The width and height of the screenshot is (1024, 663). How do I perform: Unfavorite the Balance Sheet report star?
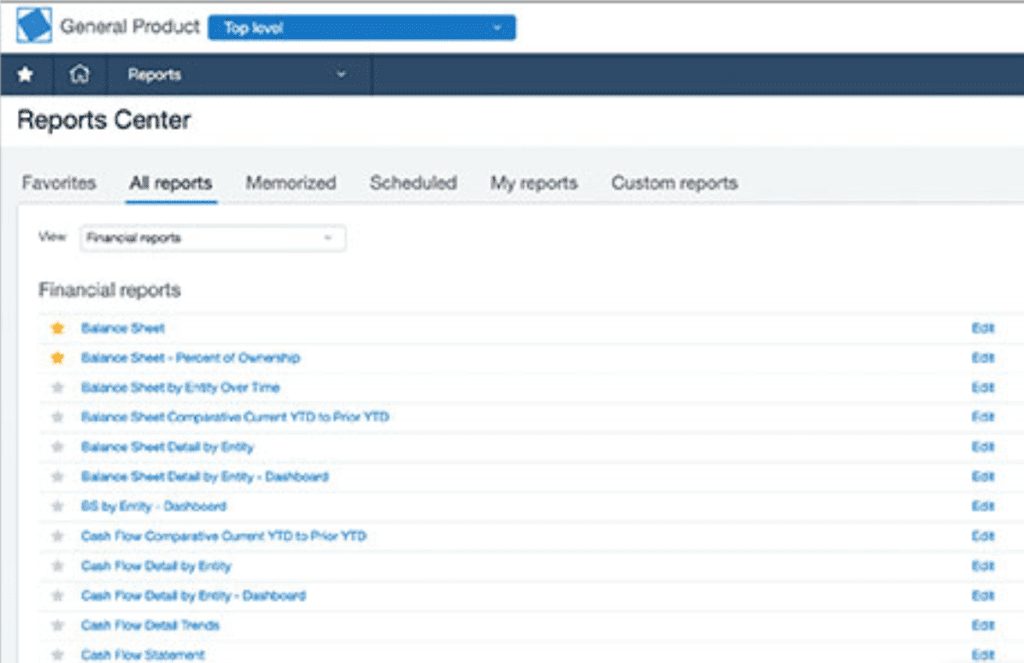click(x=58, y=328)
